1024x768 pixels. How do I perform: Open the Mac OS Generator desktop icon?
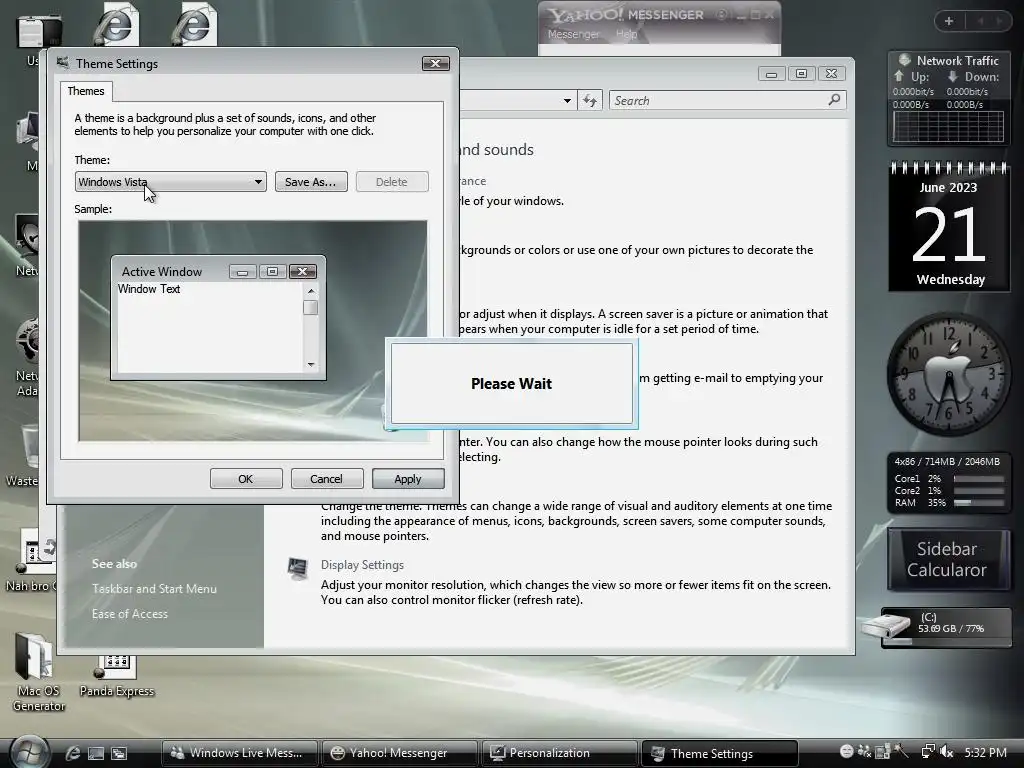coord(38,673)
